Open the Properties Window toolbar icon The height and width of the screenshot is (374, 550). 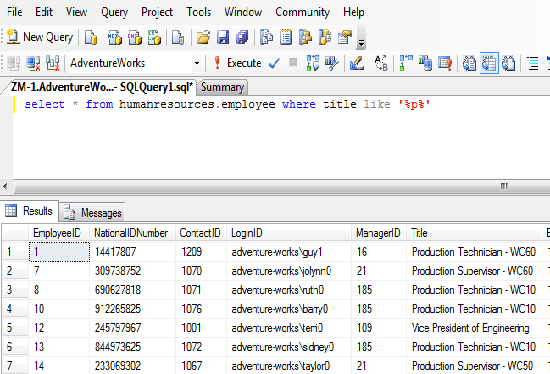tap(345, 37)
